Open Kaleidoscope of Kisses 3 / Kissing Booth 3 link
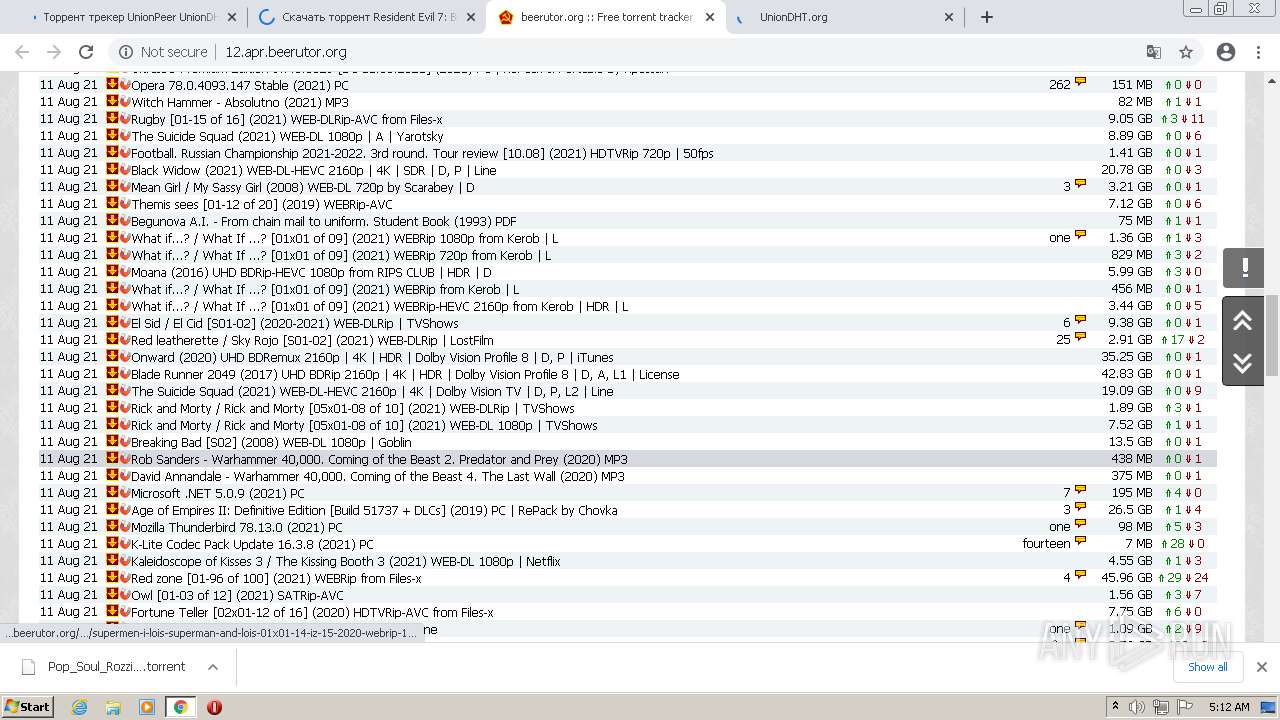This screenshot has width=1280, height=720. coord(345,561)
